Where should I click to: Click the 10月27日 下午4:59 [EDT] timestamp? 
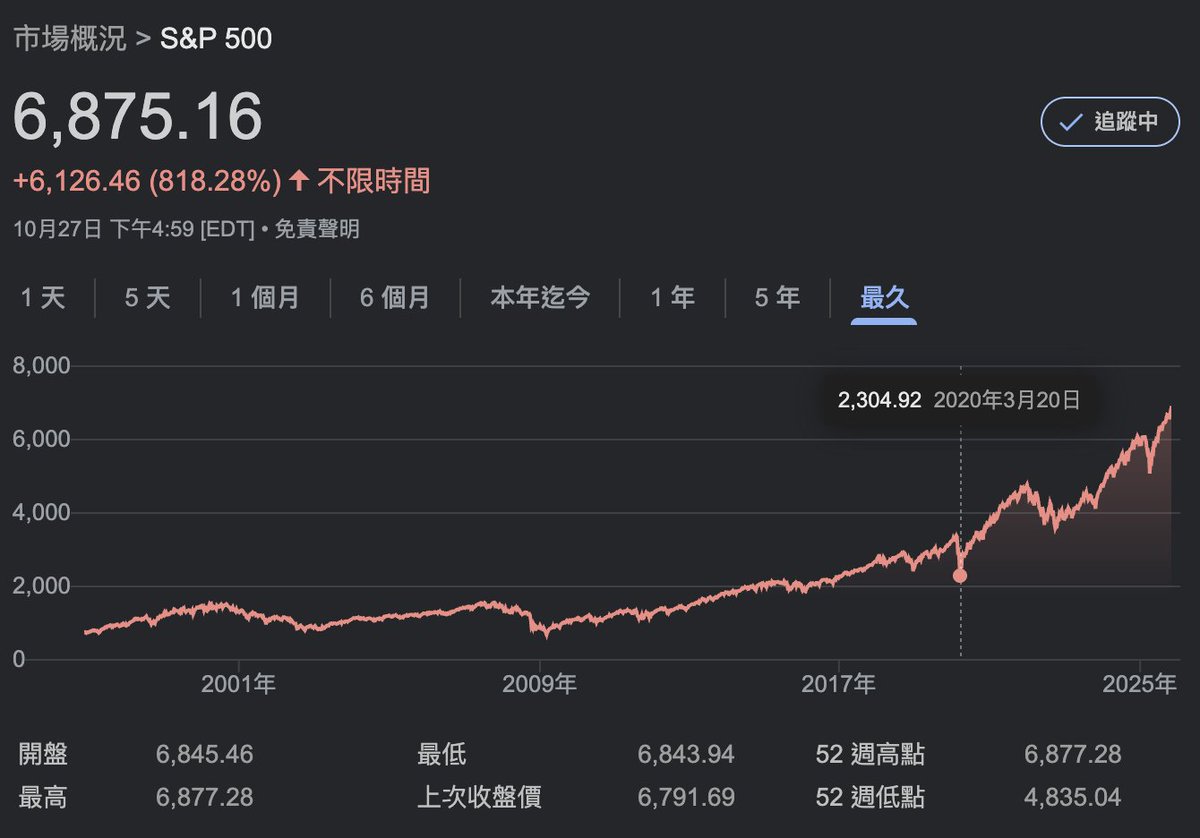(135, 230)
